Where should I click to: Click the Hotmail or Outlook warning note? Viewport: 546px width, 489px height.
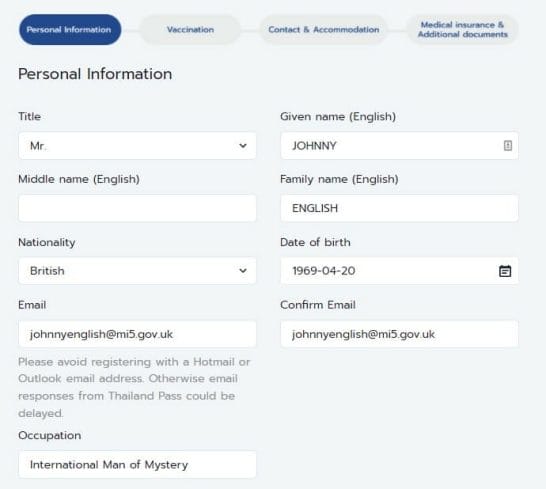click(x=134, y=387)
